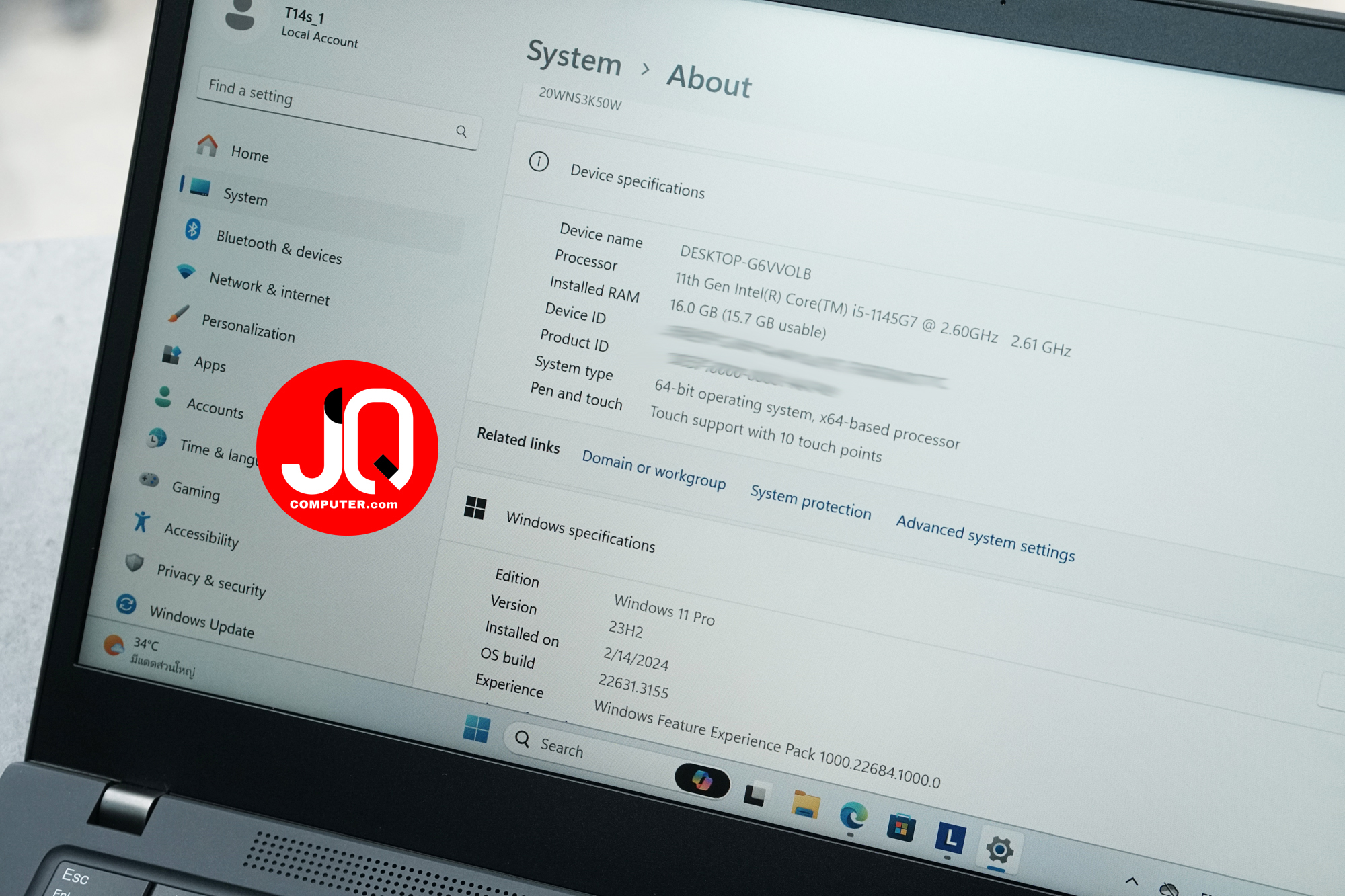The image size is (1345, 896).
Task: Select the i5-1145G7 processor text
Action: tap(872, 314)
